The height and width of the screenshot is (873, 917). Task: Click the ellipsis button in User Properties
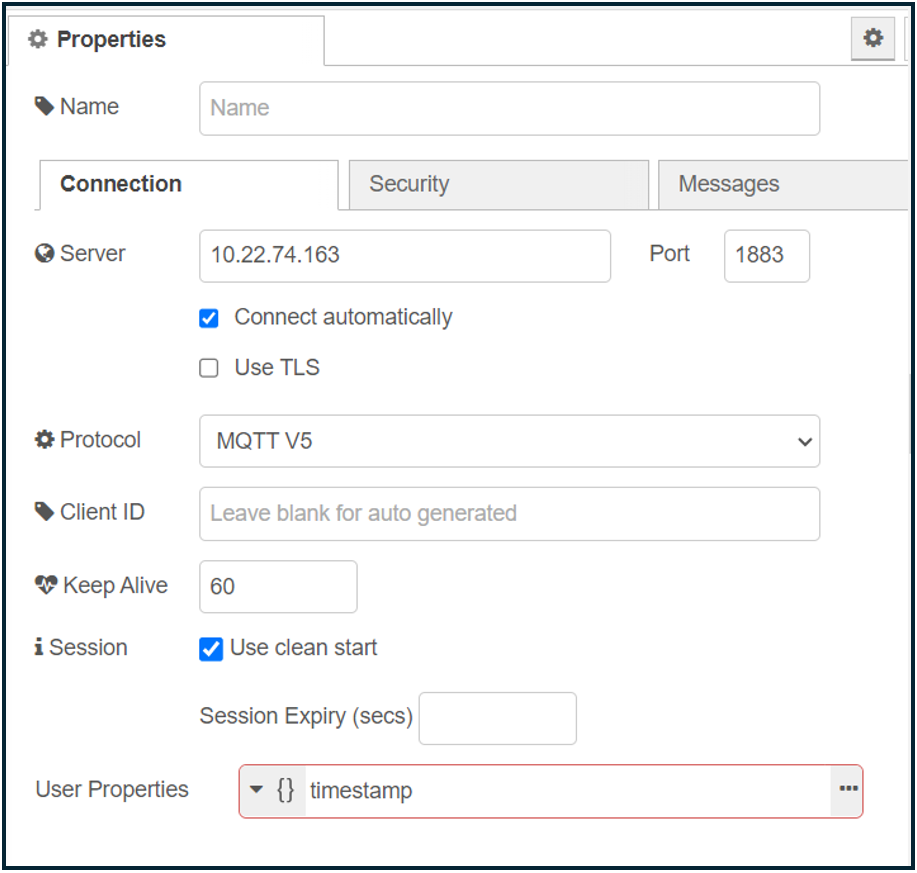click(848, 790)
